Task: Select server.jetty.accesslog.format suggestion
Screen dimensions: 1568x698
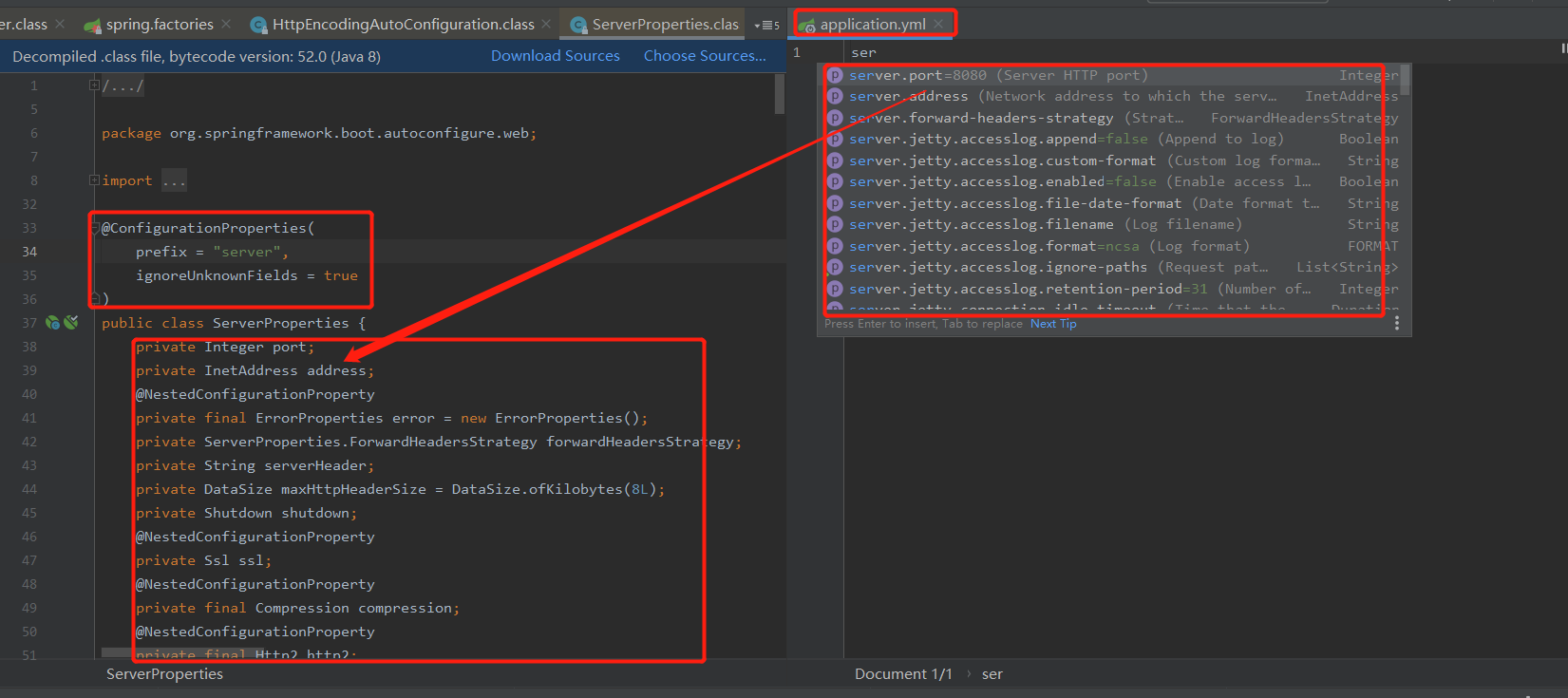Action: pos(1111,246)
